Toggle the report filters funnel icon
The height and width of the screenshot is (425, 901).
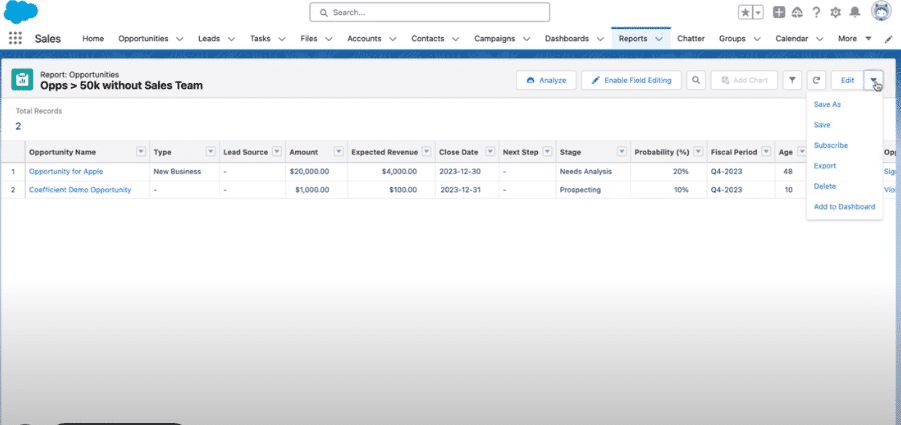(x=792, y=80)
